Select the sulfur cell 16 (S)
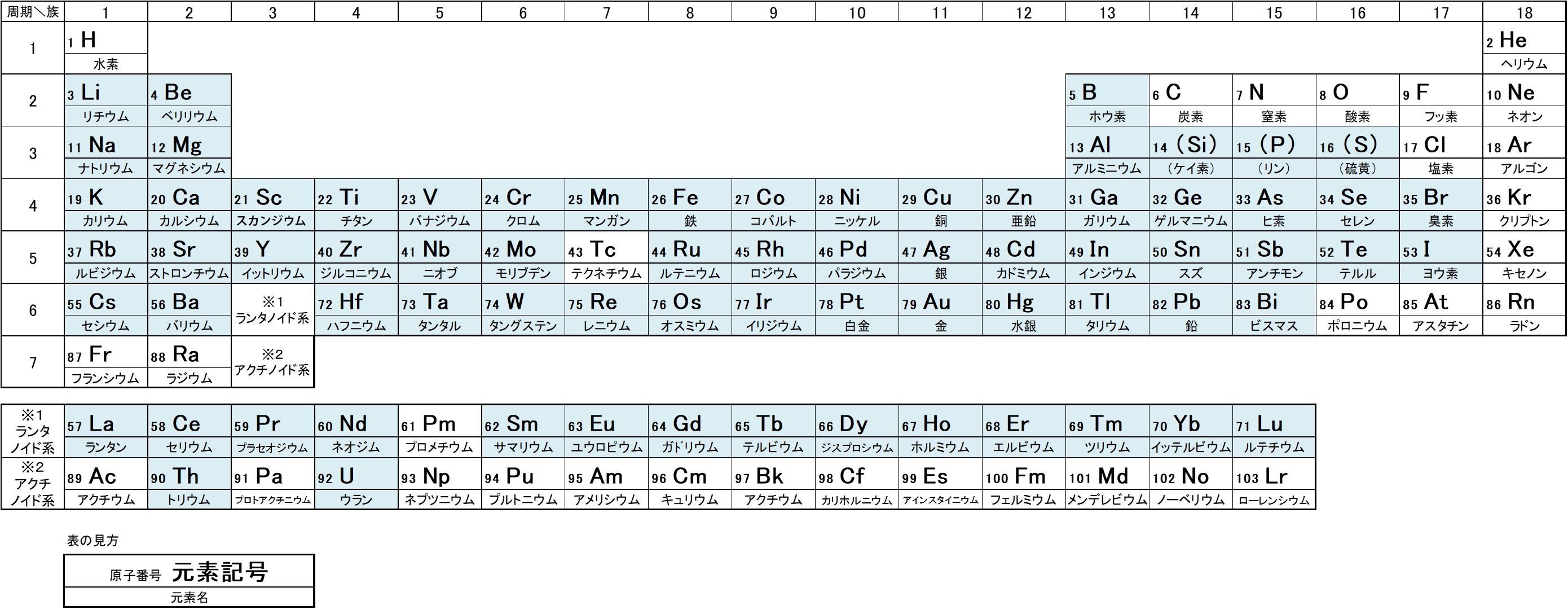This screenshot has height=609, width=1568. [1358, 153]
